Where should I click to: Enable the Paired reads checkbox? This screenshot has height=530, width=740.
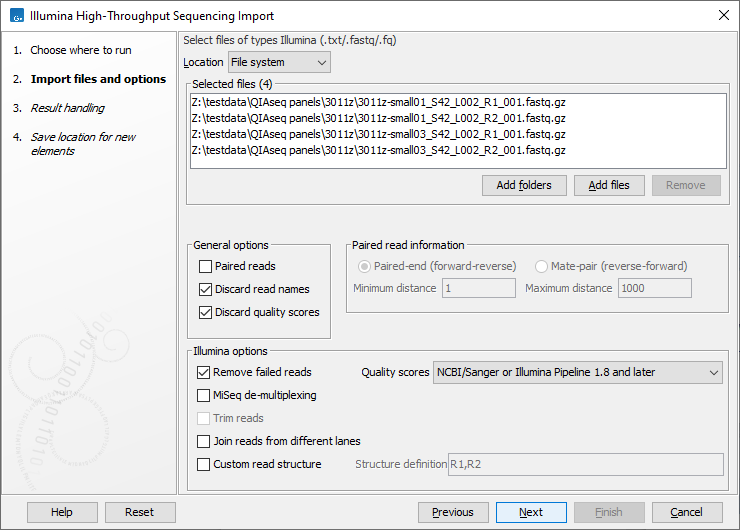206,267
